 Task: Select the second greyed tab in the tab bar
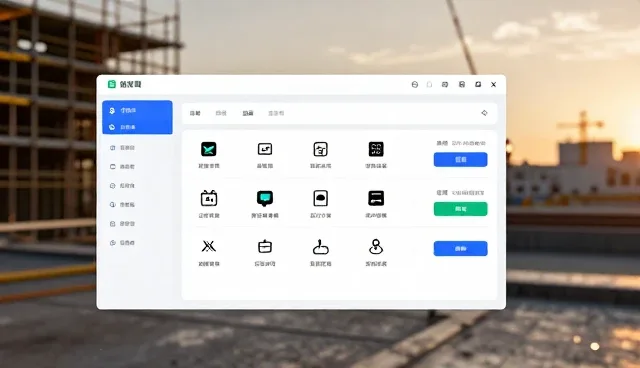pos(221,113)
